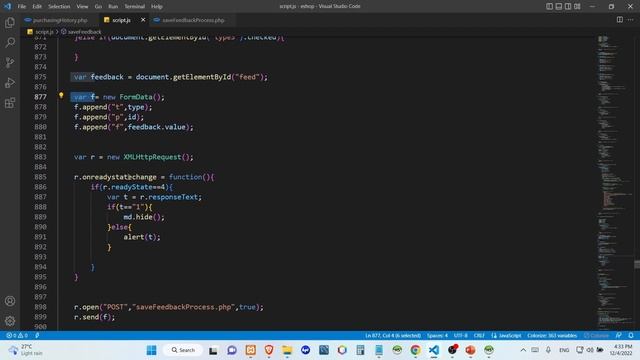Open the Task View taskbar icon
Image resolution: width=640 pixels, height=360 pixels.
[x=213, y=350]
